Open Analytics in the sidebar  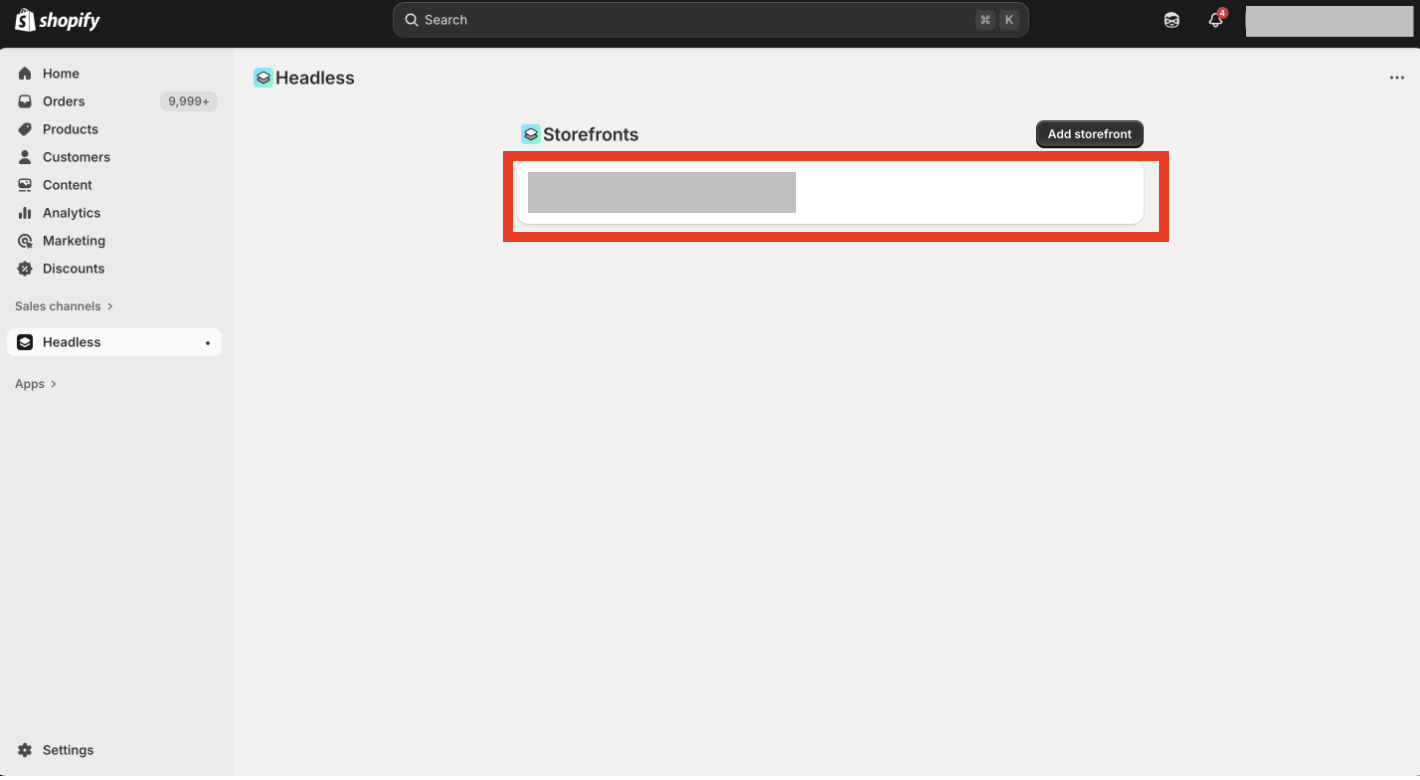[x=114, y=214]
